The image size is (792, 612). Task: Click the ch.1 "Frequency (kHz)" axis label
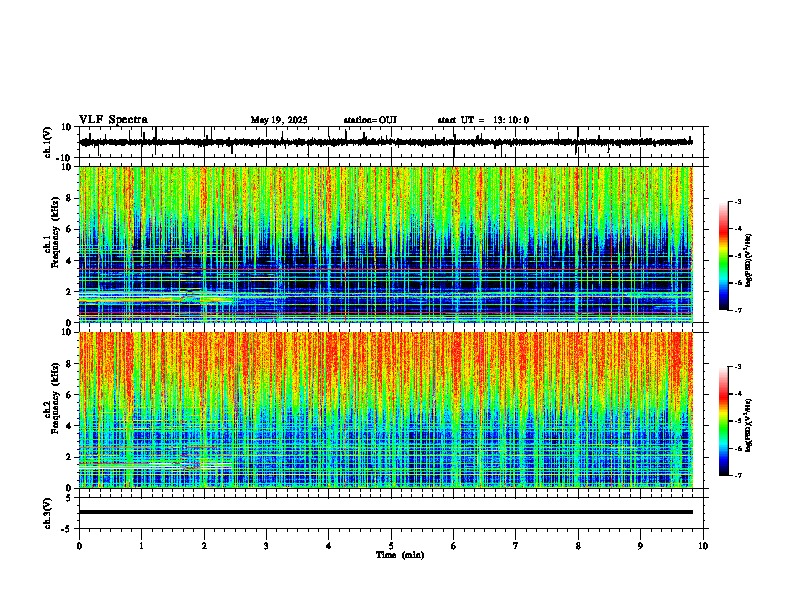pos(55,233)
